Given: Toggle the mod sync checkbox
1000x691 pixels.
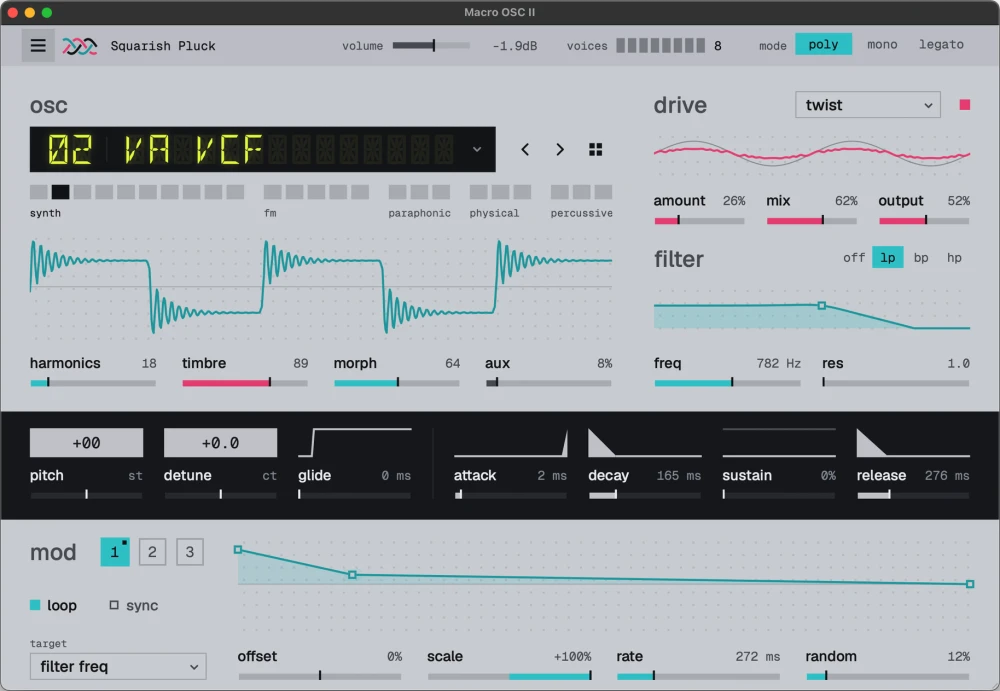Looking at the screenshot, I should 114,605.
